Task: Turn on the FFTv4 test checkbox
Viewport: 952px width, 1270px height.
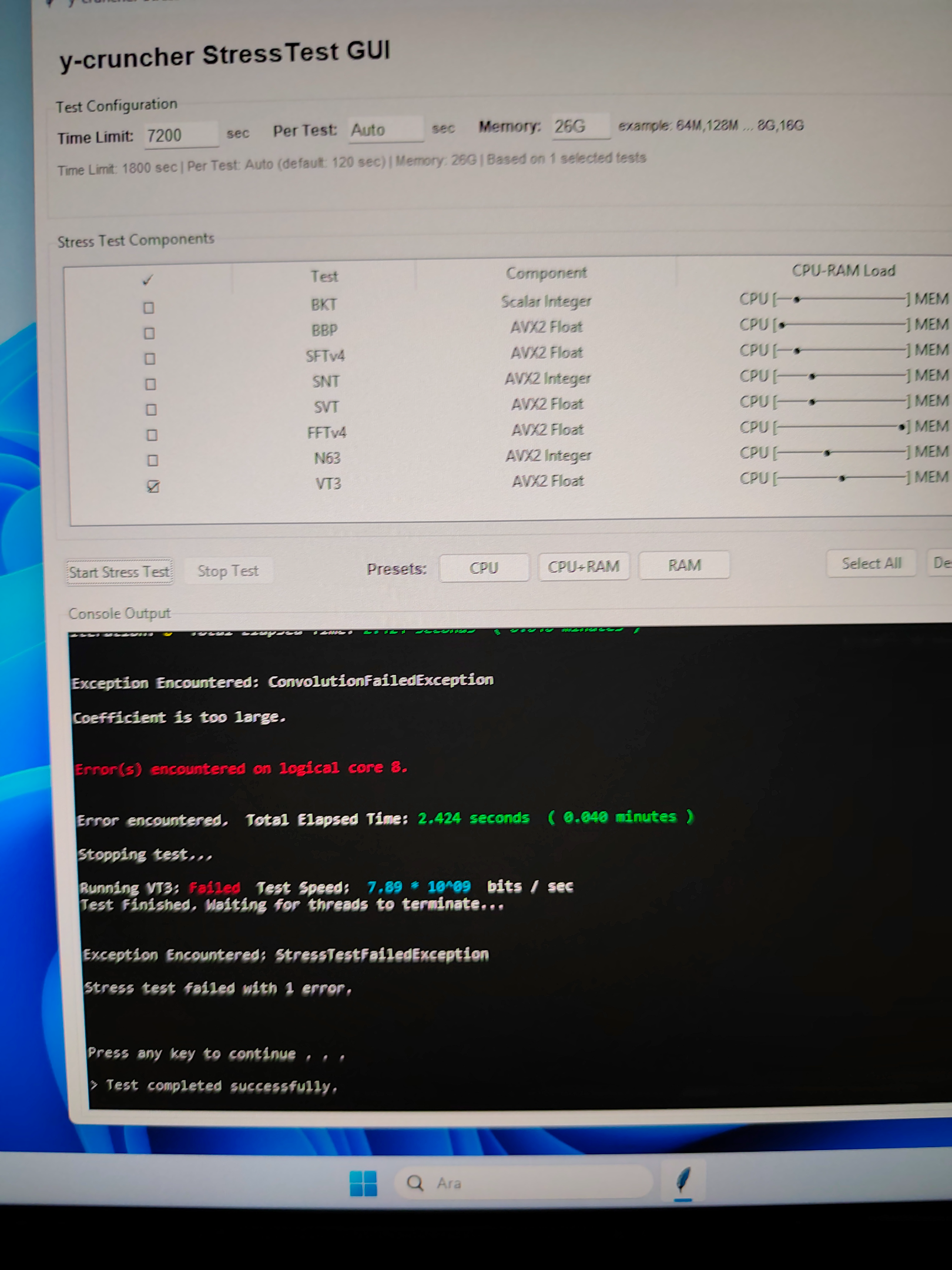Action: point(152,435)
